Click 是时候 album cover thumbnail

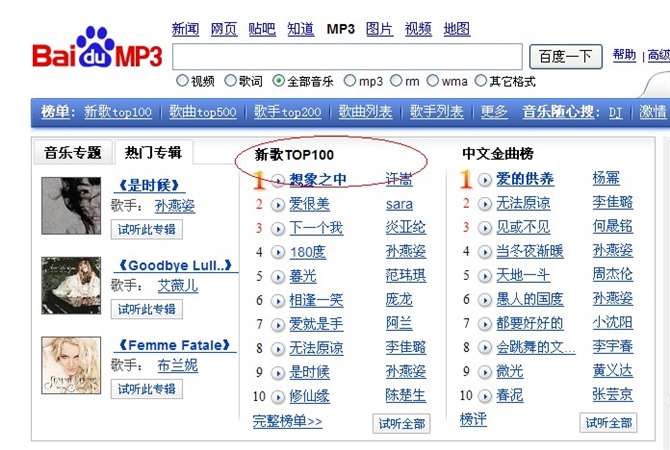(x=71, y=206)
